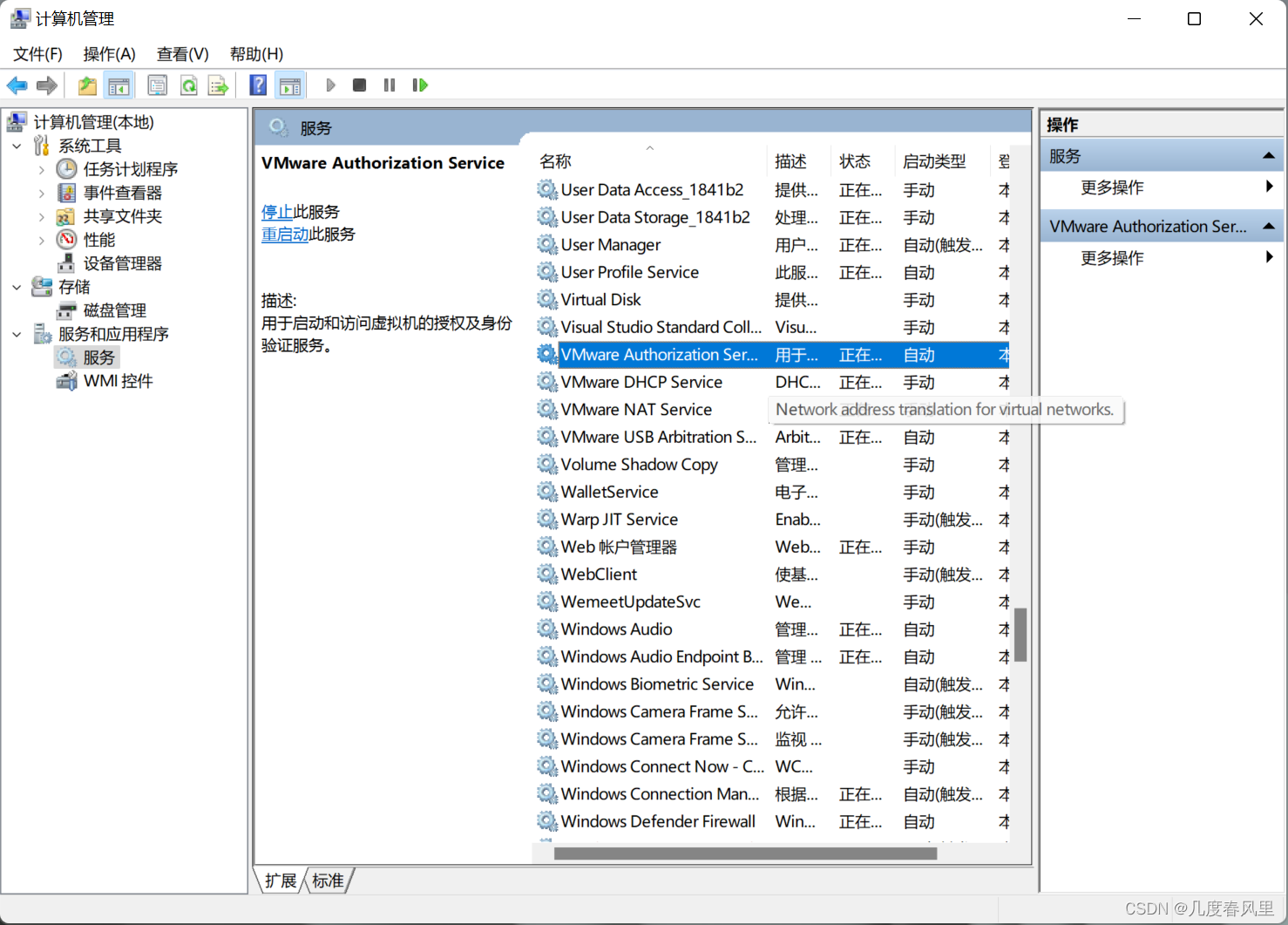This screenshot has width=1288, height=925.
Task: Sort by the 启动类型 column header
Action: click(943, 161)
